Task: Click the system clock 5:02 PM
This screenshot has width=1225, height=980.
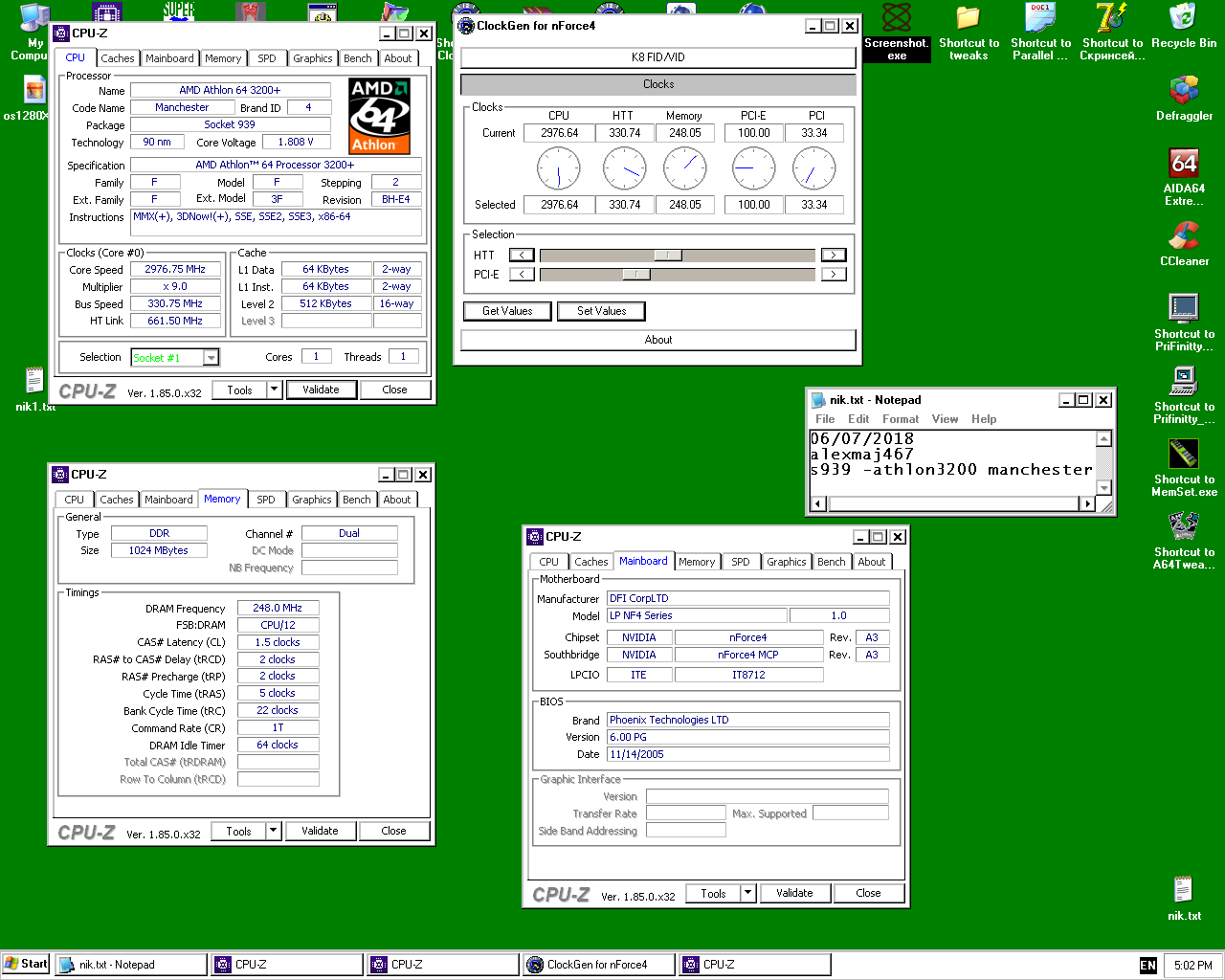Action: (1192, 965)
